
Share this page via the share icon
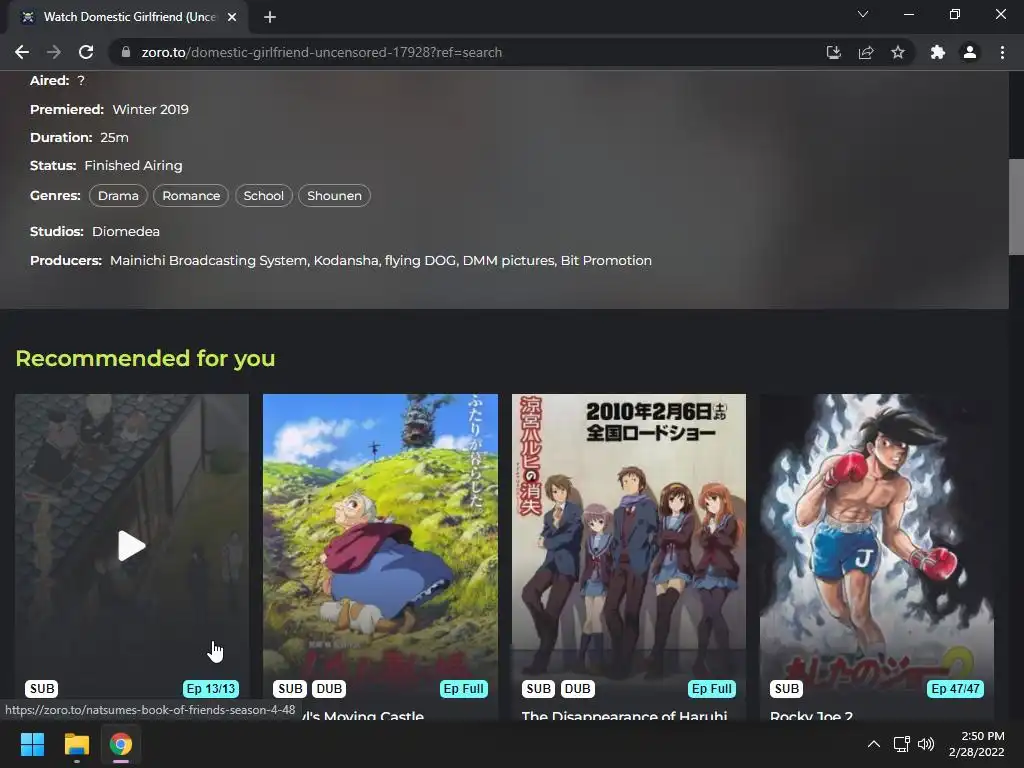(866, 52)
